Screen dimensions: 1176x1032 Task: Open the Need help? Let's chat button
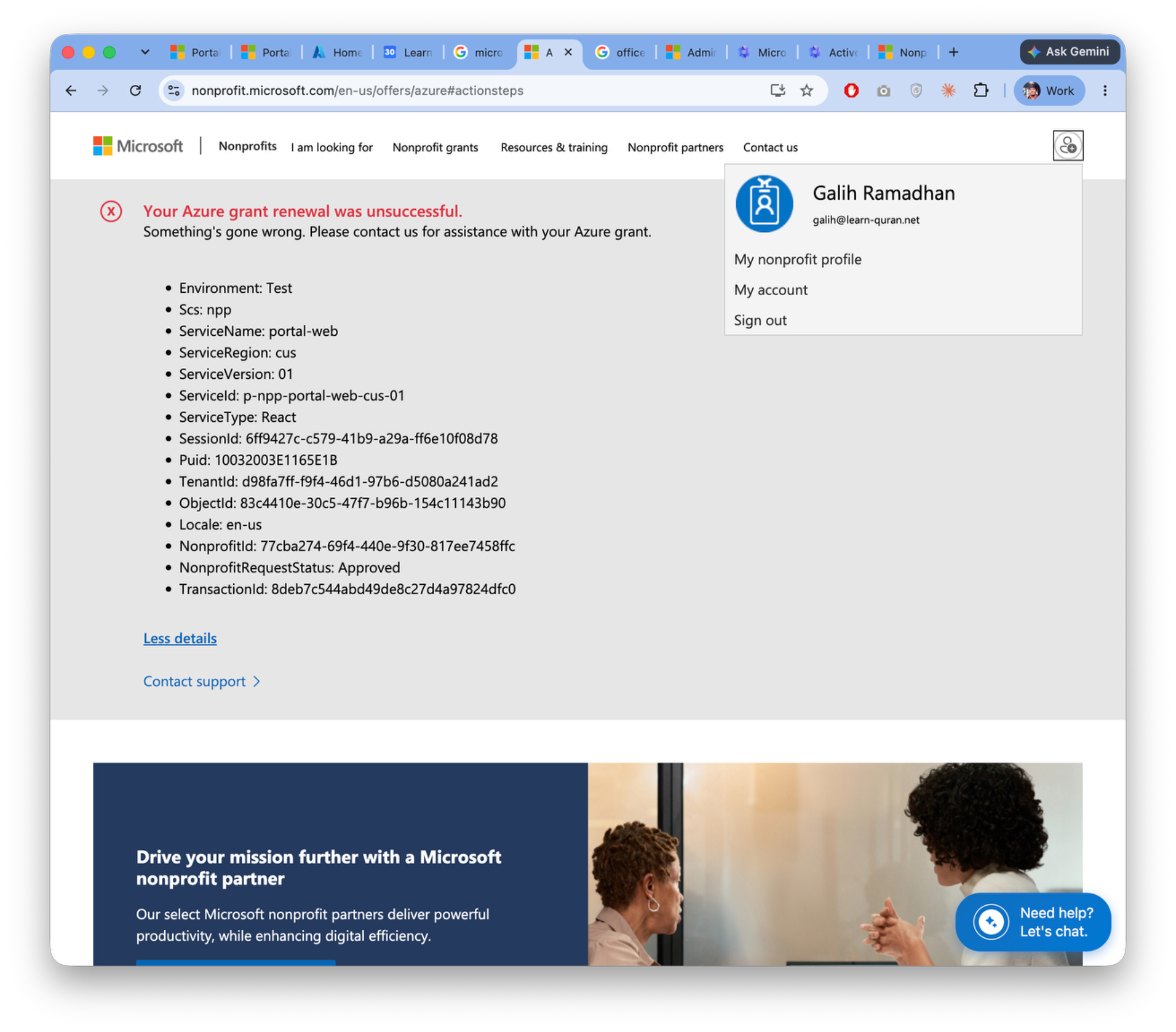click(x=1033, y=922)
